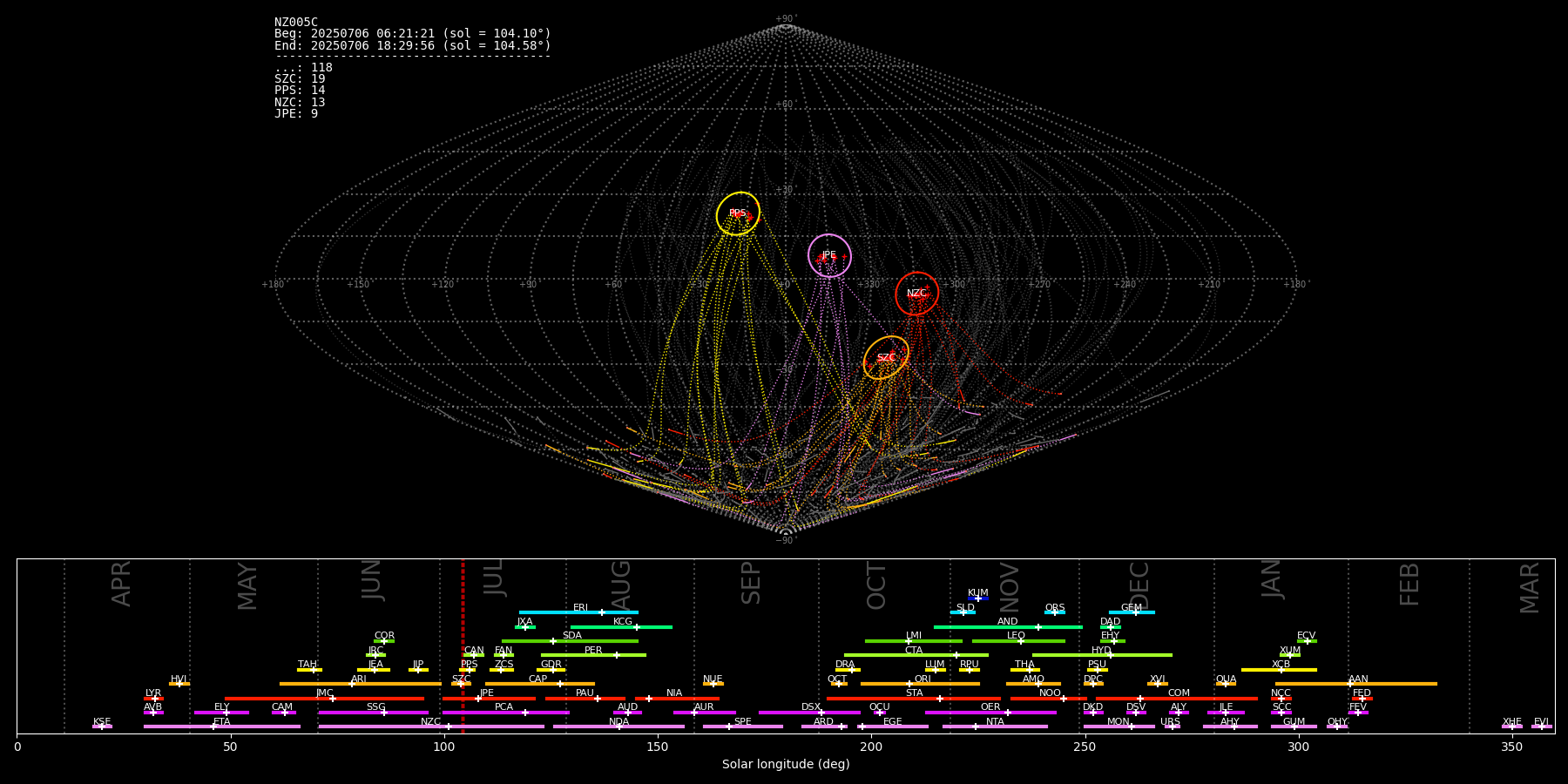Click the KCG shower bar in August

tap(621, 627)
